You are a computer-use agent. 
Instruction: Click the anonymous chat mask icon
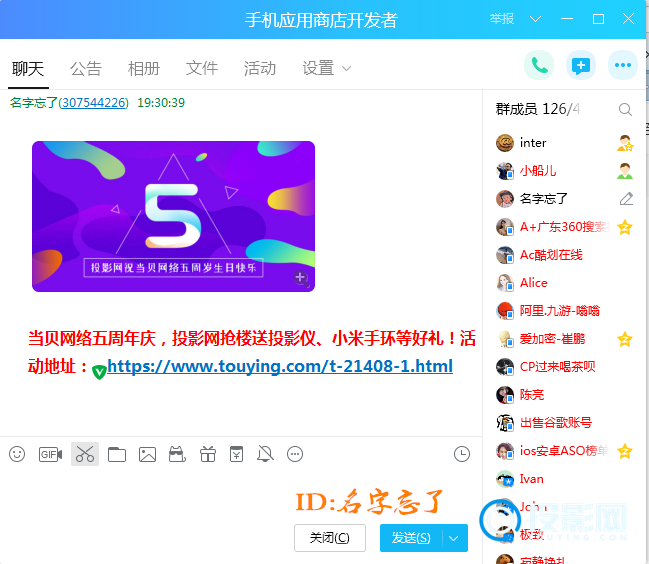[177, 454]
